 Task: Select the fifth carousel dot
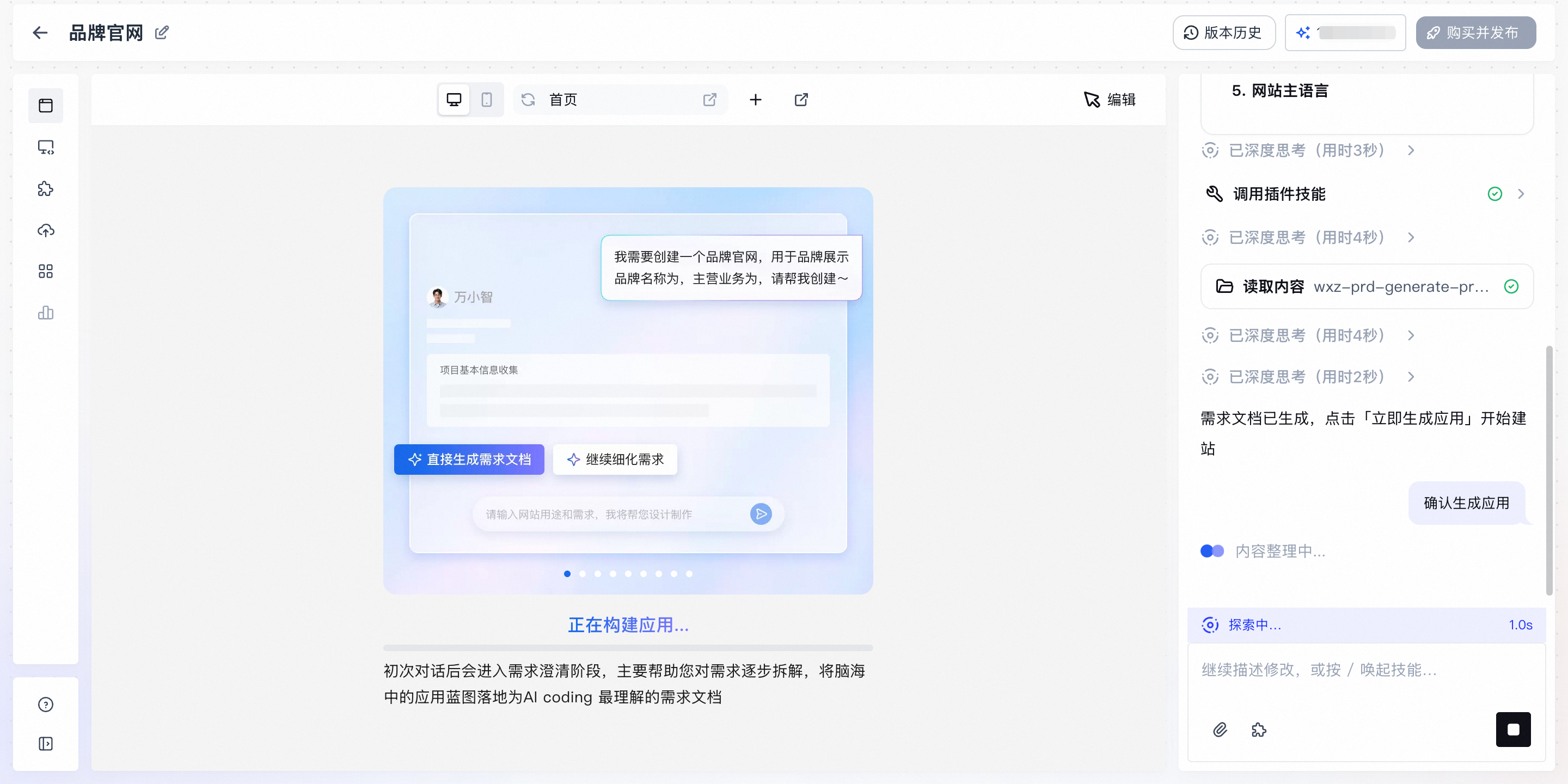coord(628,573)
